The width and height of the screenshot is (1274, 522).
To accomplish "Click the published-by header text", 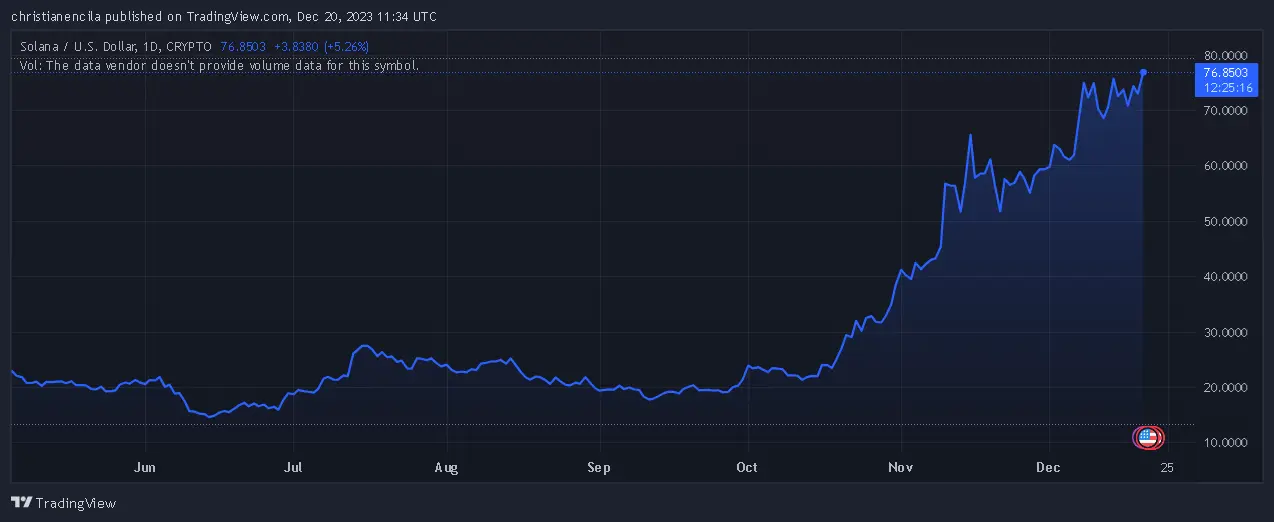I will [x=223, y=17].
